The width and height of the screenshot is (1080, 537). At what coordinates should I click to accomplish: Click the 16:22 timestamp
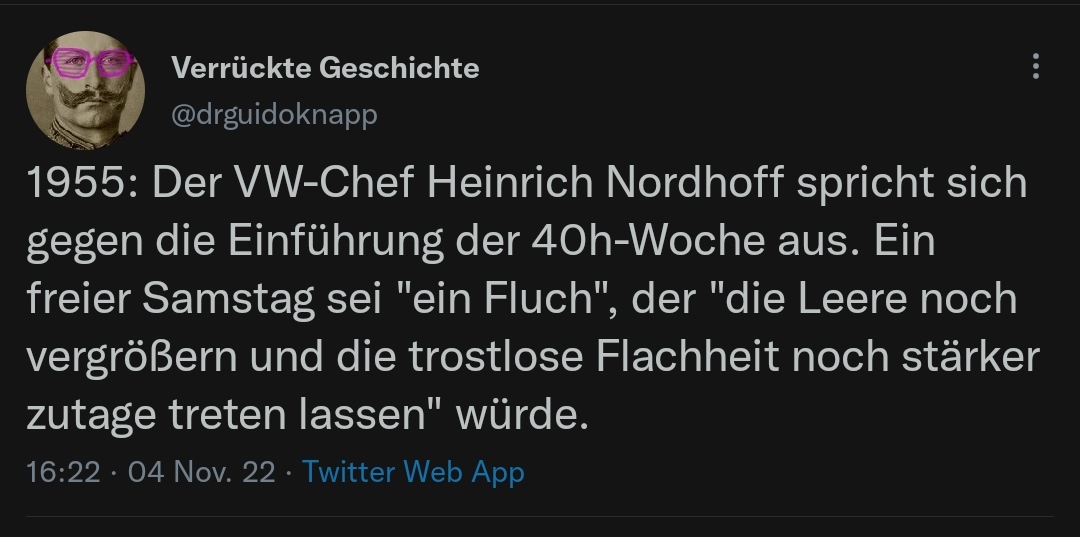(63, 471)
